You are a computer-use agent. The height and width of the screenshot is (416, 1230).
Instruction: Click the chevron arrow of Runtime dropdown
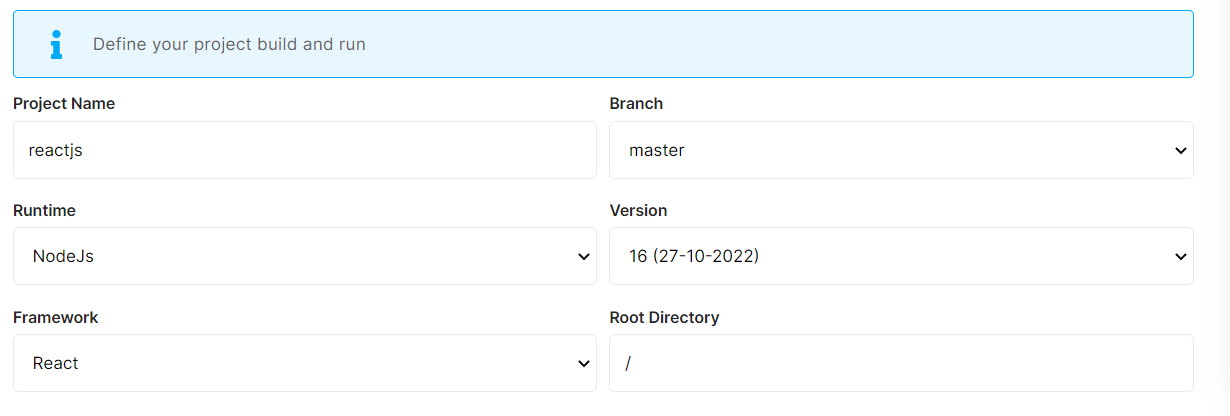point(584,257)
